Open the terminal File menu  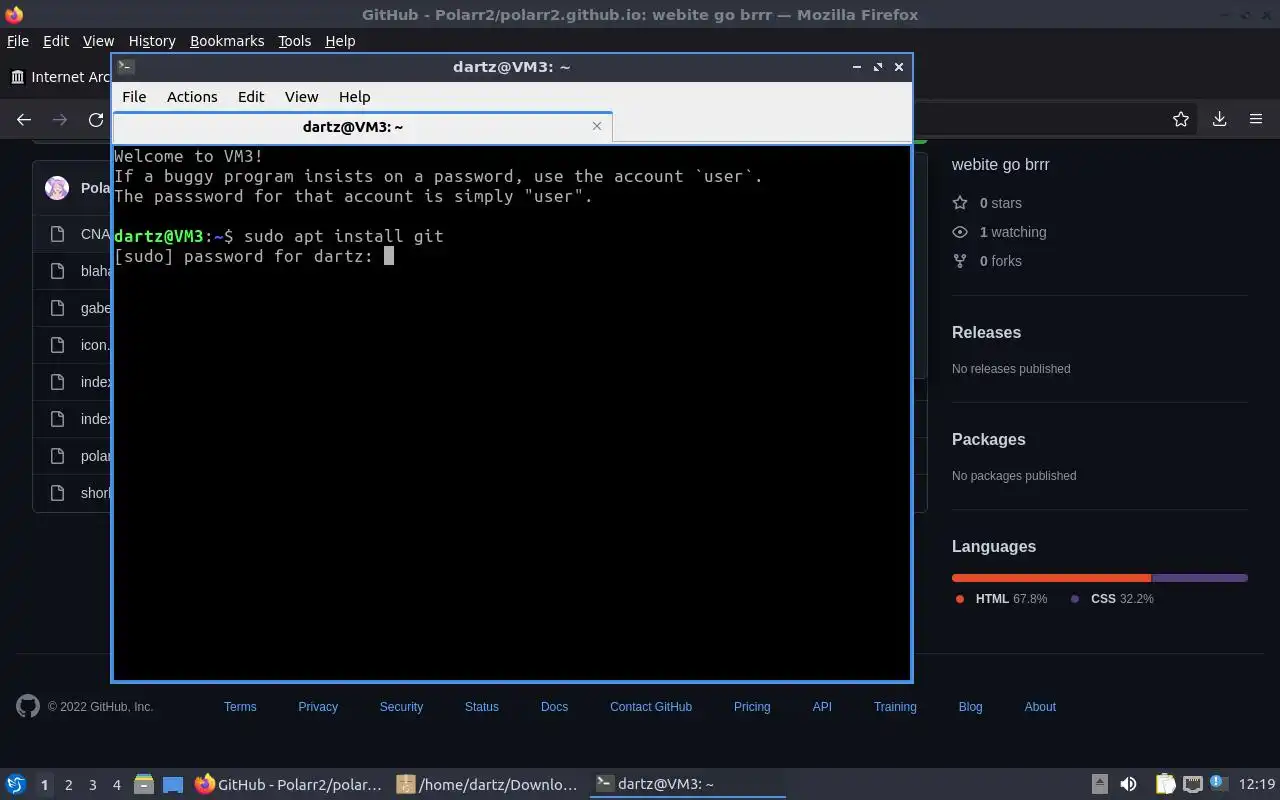click(x=134, y=97)
